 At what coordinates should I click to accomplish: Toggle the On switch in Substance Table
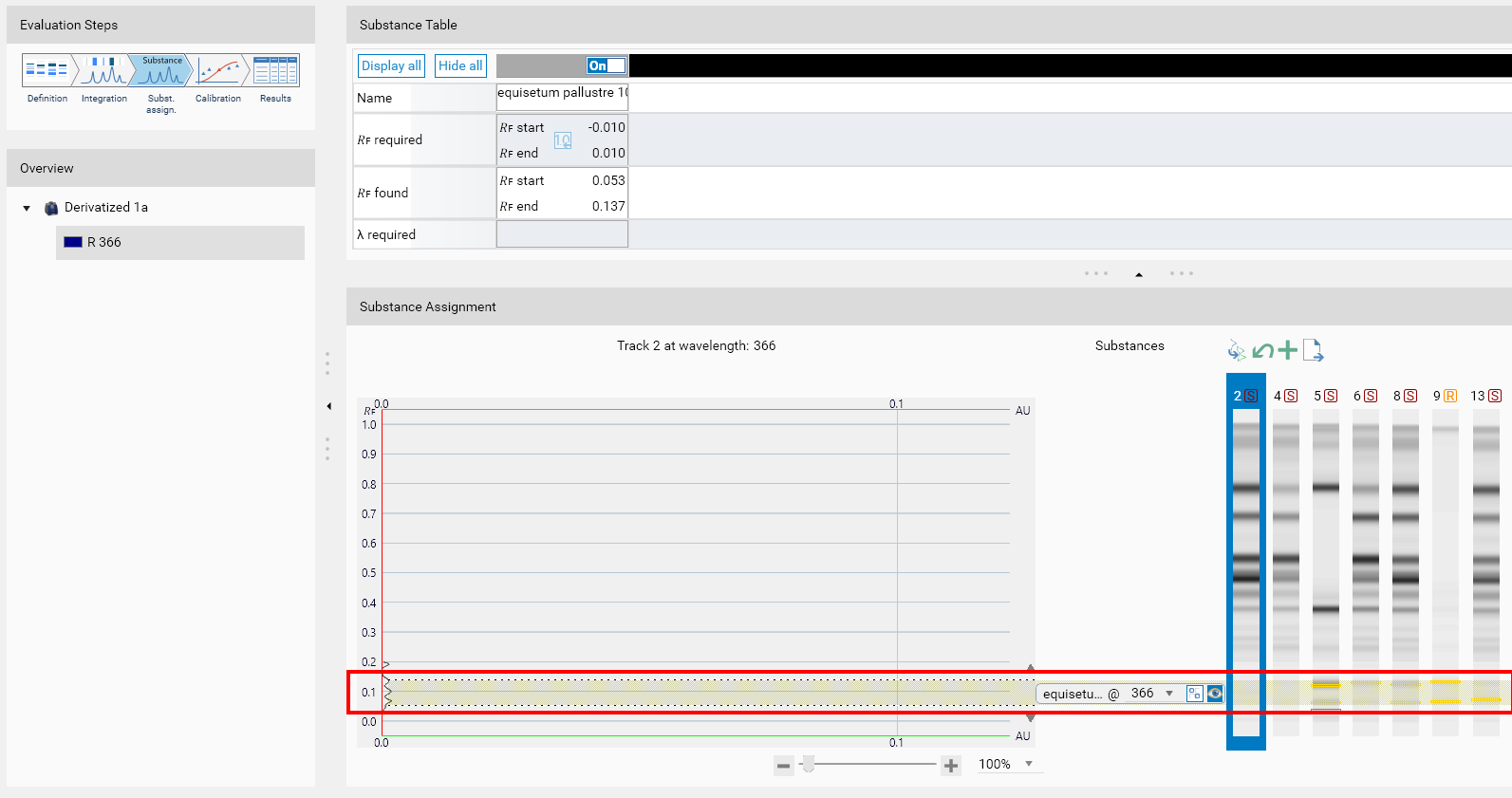click(x=606, y=65)
